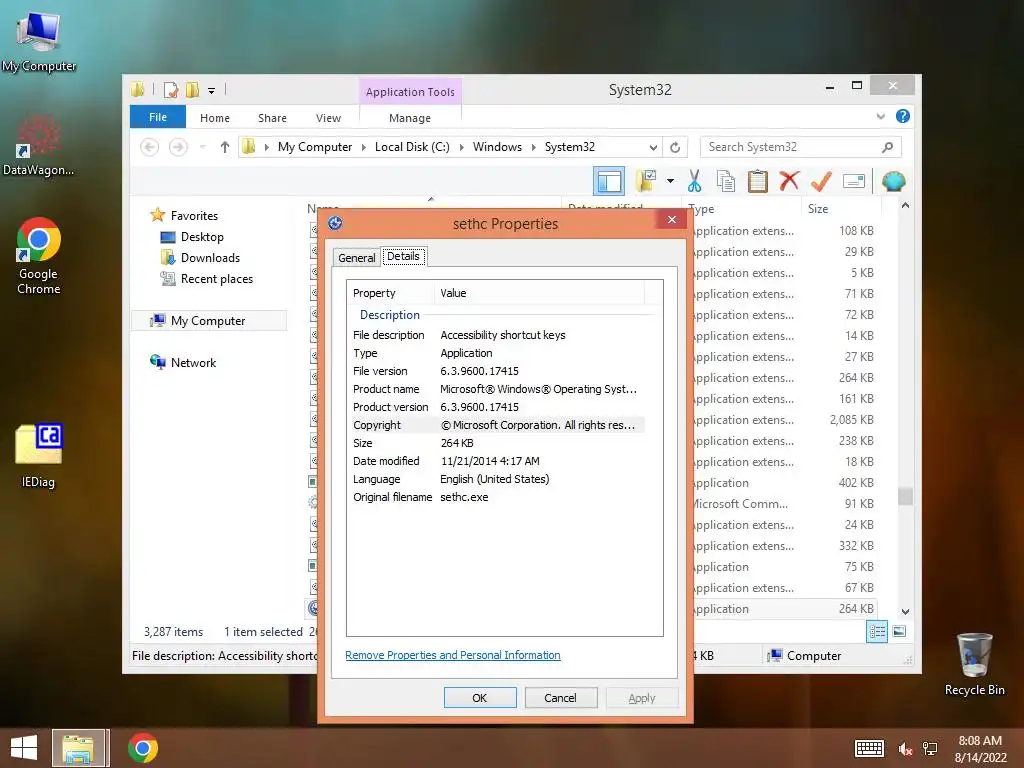Image resolution: width=1024 pixels, height=768 pixels.
Task: Switch to the View ribbon tab
Action: coord(328,118)
